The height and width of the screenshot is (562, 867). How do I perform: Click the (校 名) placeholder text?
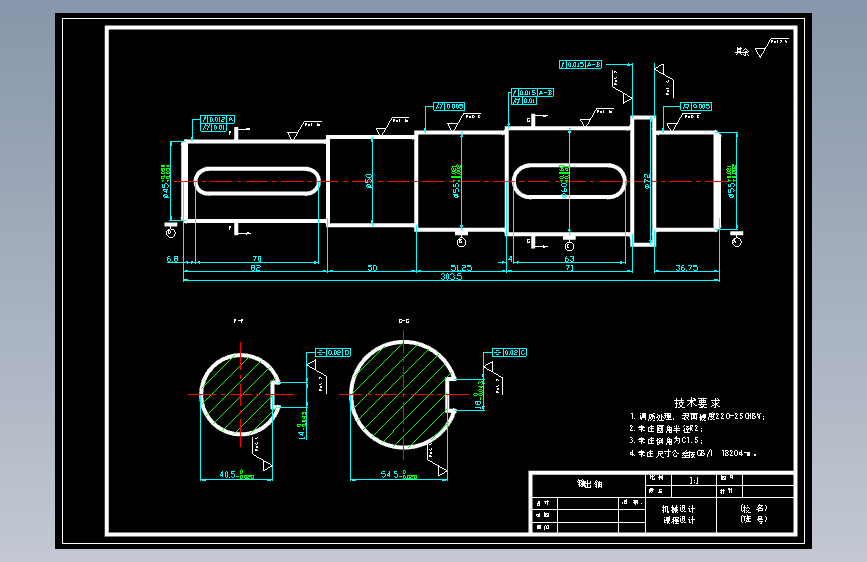tap(754, 508)
